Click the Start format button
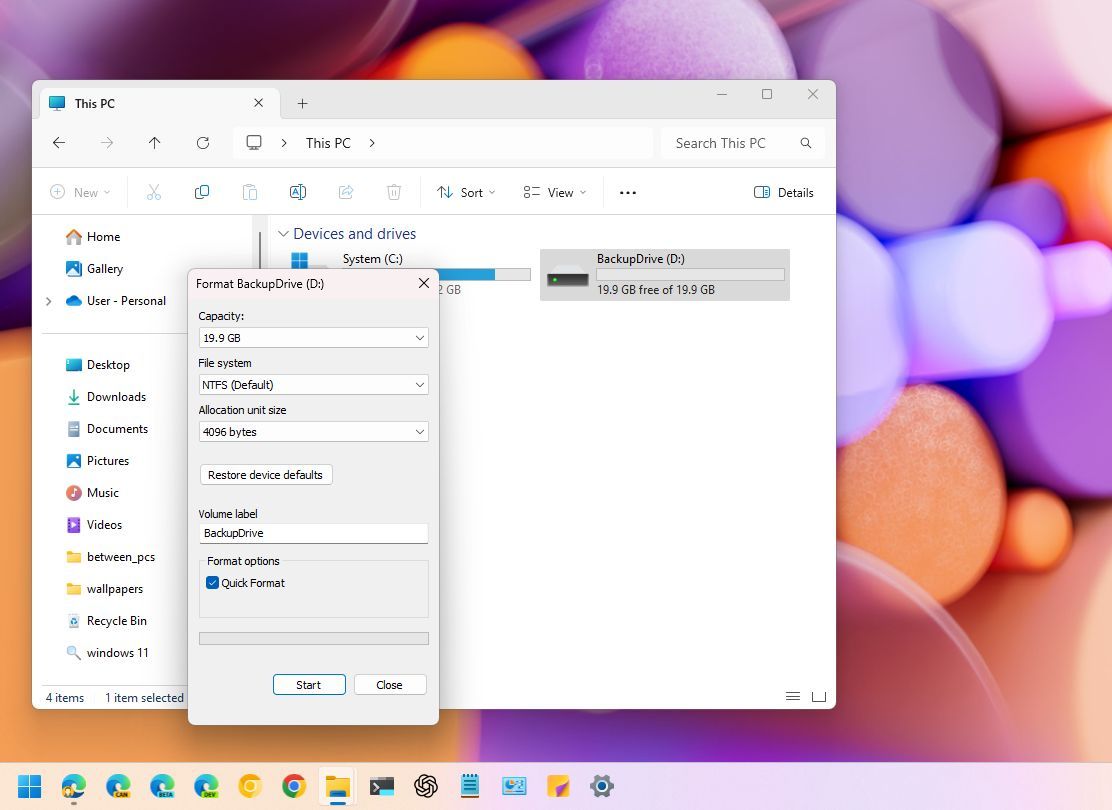 point(309,684)
